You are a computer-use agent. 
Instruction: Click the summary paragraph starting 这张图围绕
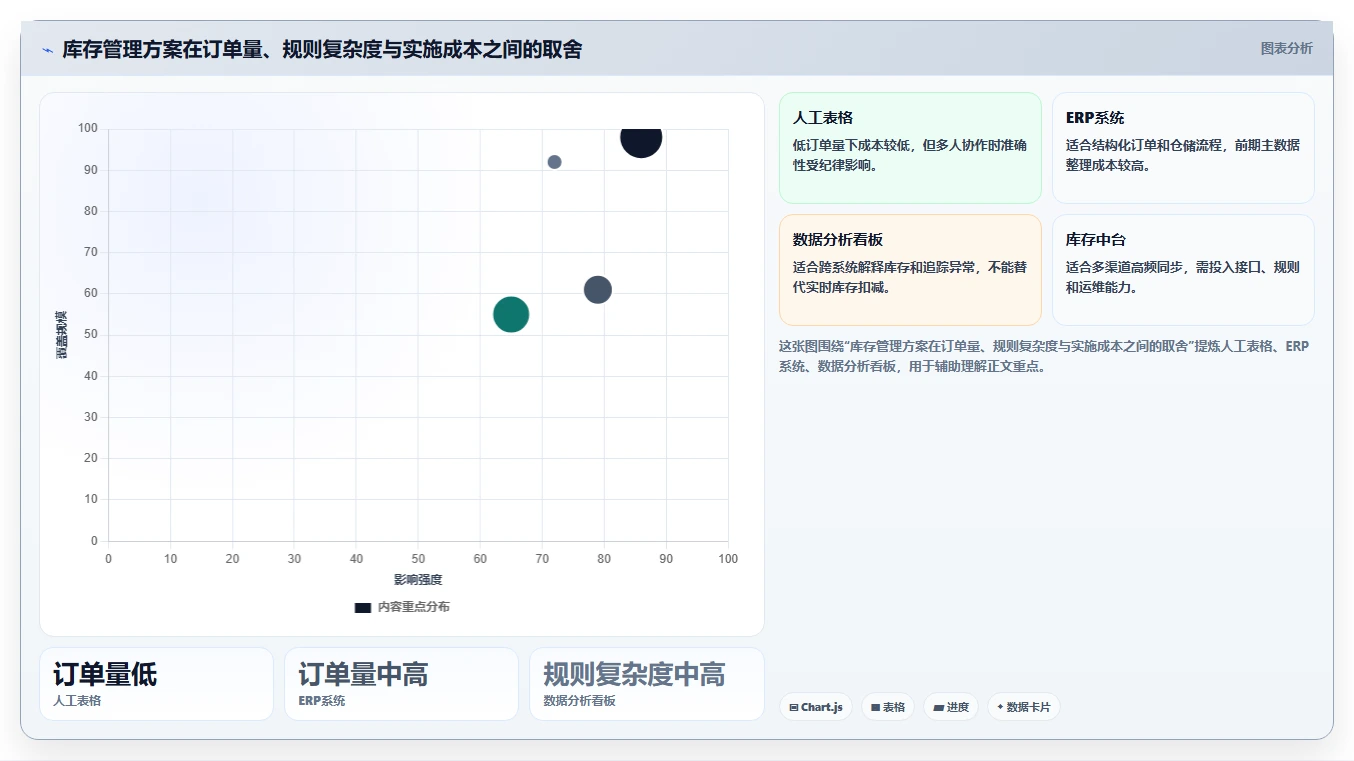[1044, 356]
